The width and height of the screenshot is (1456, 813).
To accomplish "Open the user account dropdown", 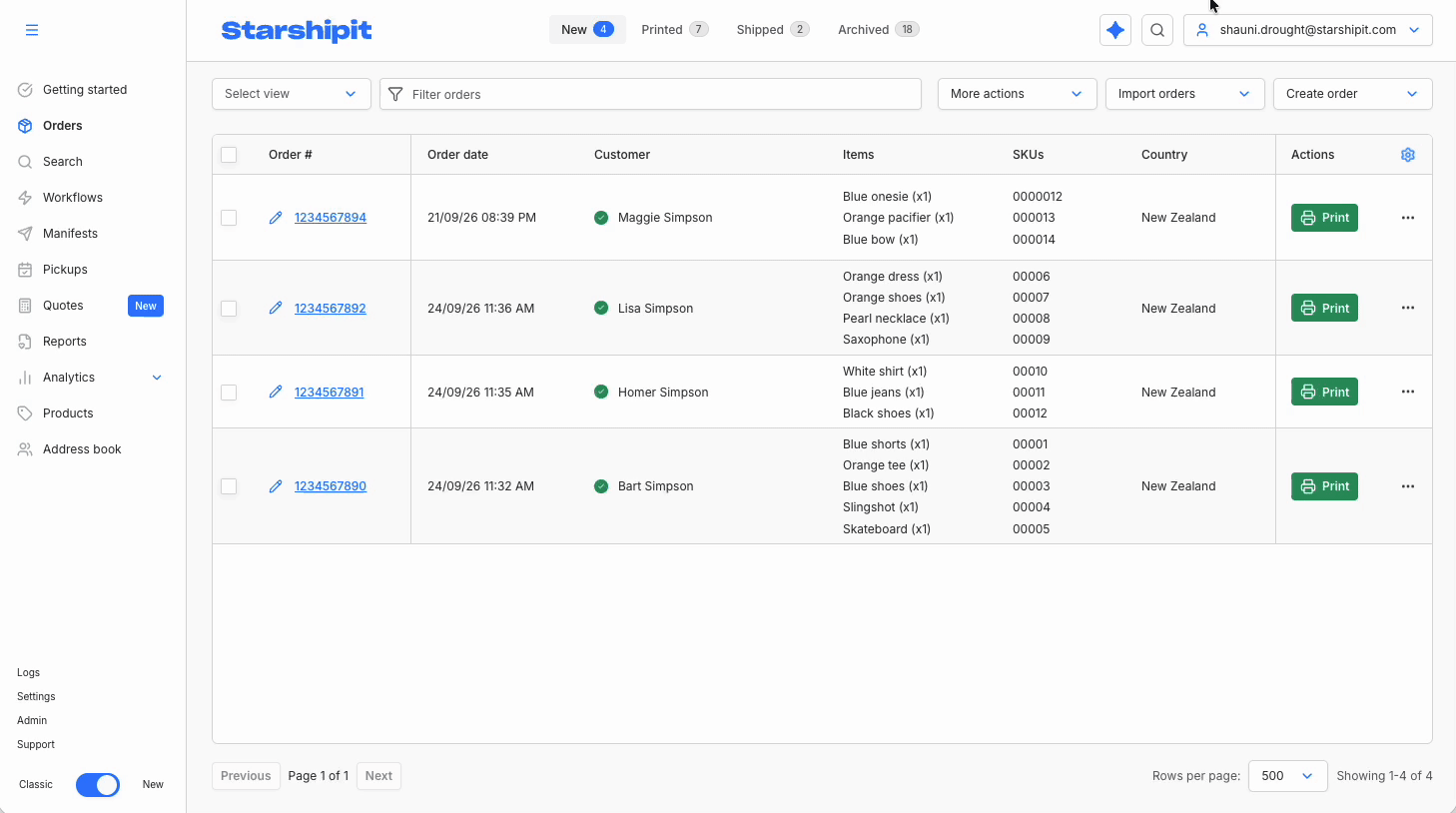I will [1308, 30].
